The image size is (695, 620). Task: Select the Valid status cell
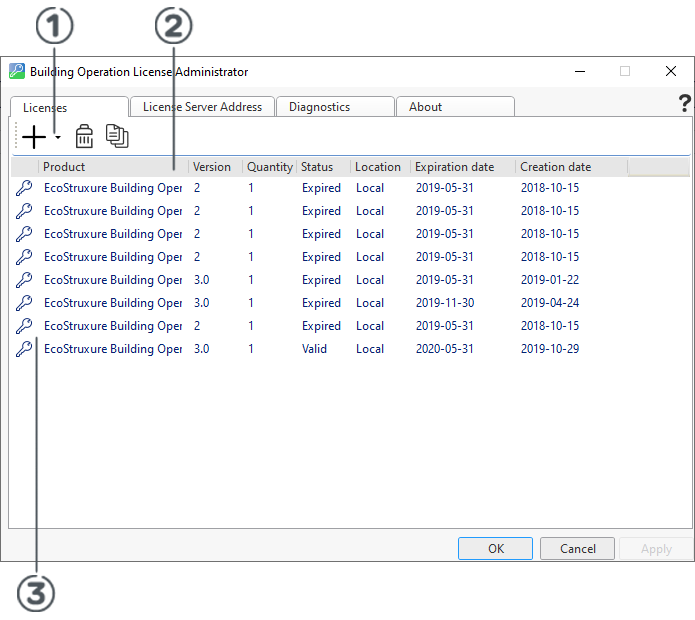pos(314,349)
